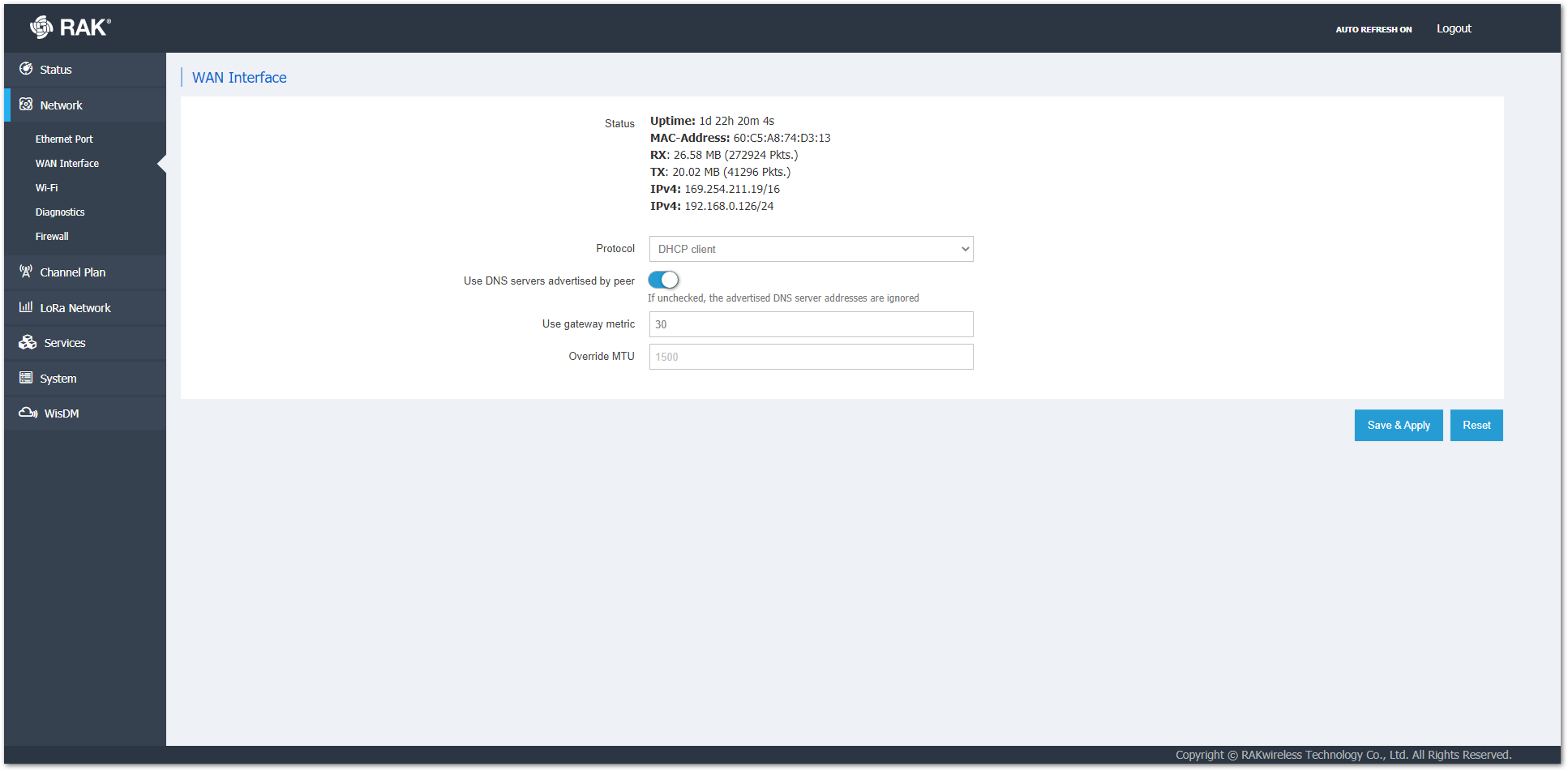The height and width of the screenshot is (771, 1568).
Task: Select Ethernet Port submenu item
Action: 64,139
